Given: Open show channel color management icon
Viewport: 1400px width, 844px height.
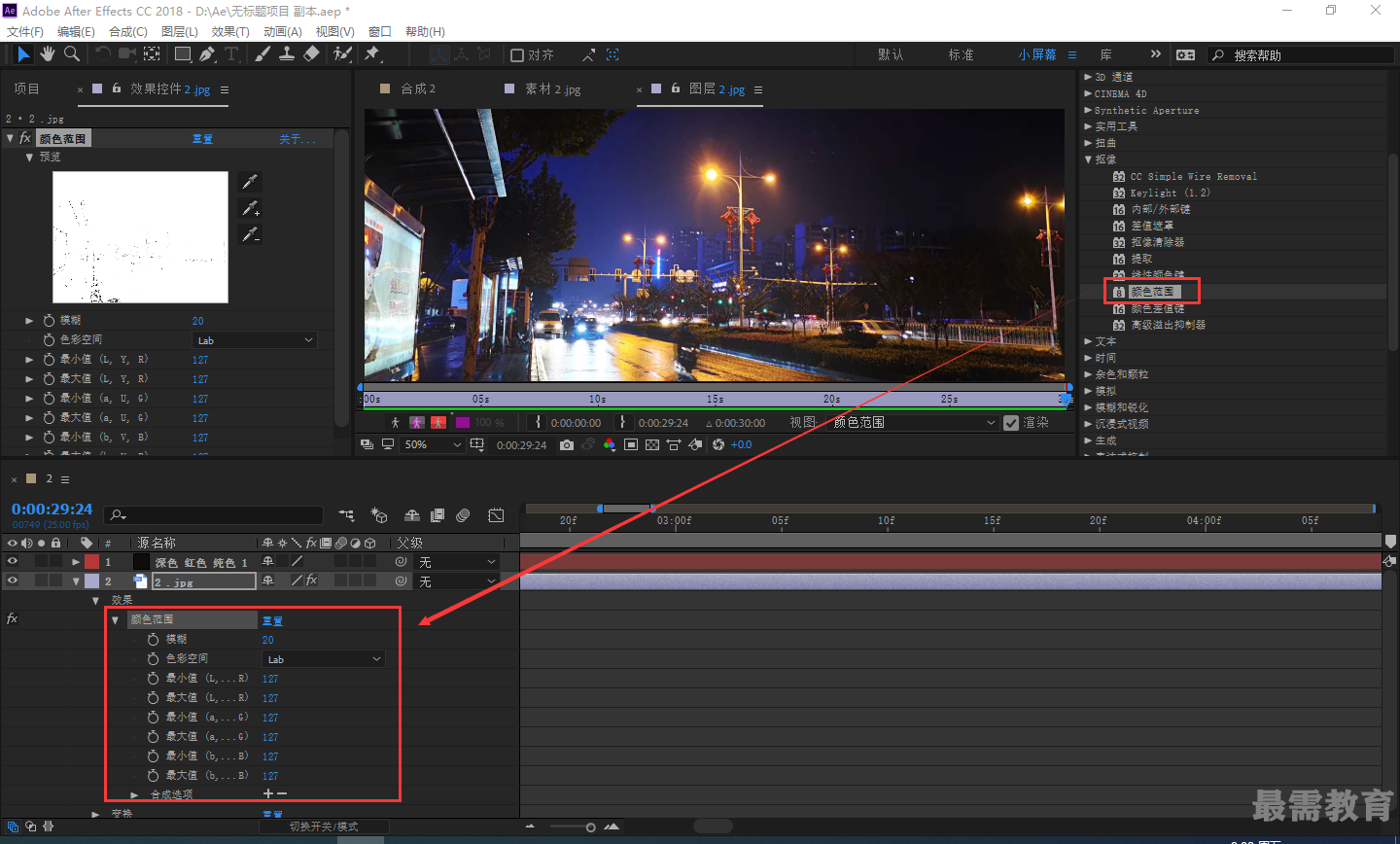Looking at the screenshot, I should click(x=610, y=444).
